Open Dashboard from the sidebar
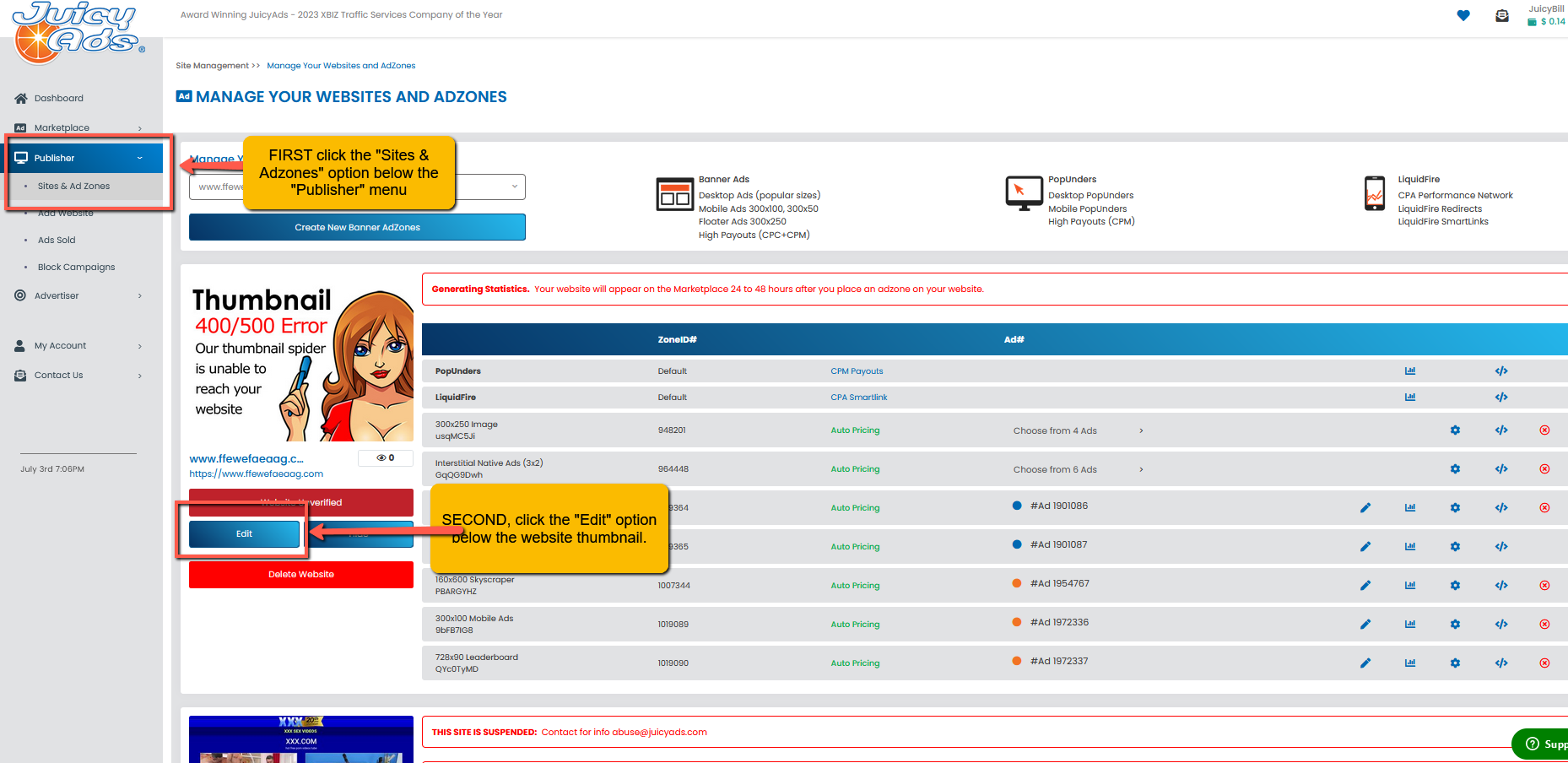 [x=59, y=99]
